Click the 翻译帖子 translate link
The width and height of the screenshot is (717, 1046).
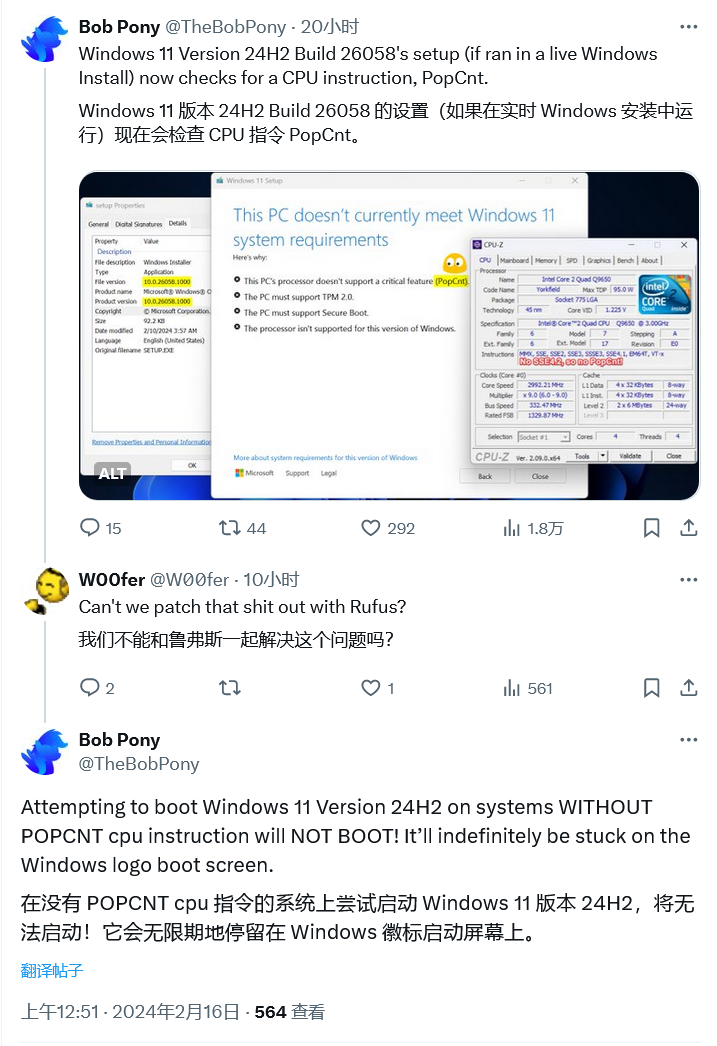point(52,971)
